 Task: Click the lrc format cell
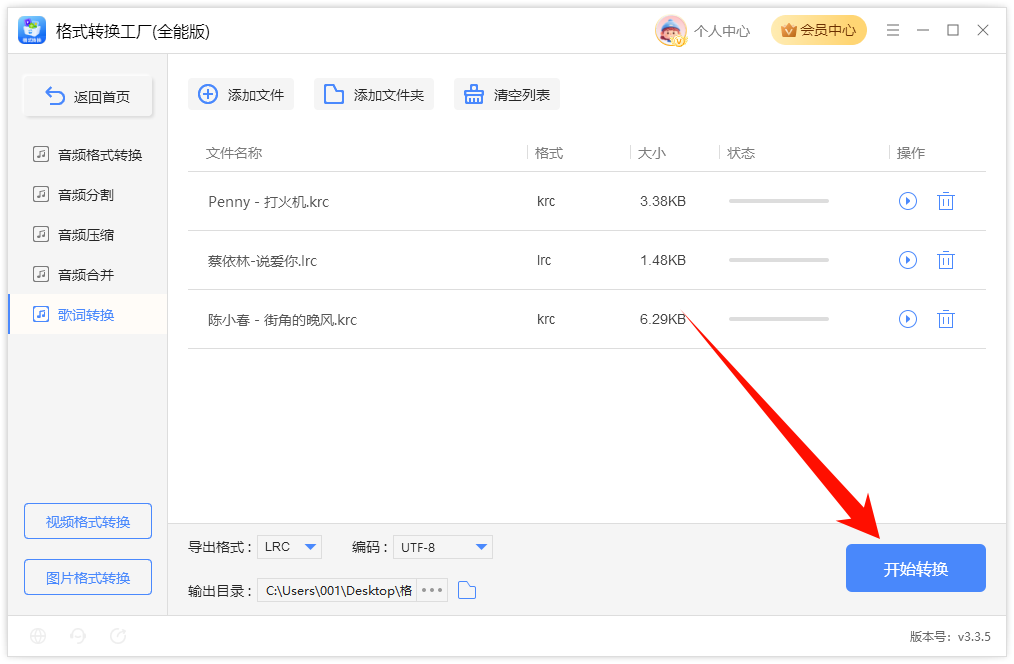point(544,260)
